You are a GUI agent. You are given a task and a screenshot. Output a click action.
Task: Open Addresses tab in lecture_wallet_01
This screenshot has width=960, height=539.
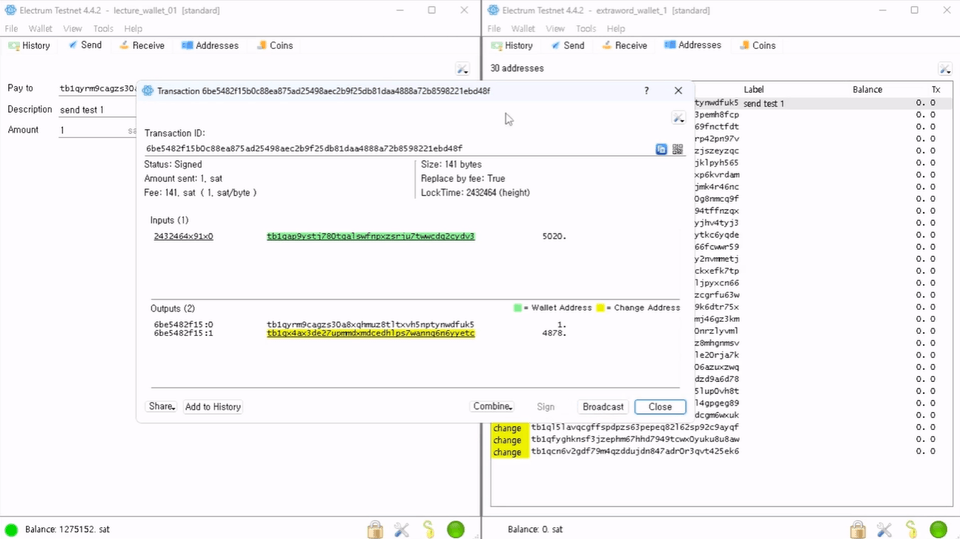pyautogui.click(x=210, y=45)
